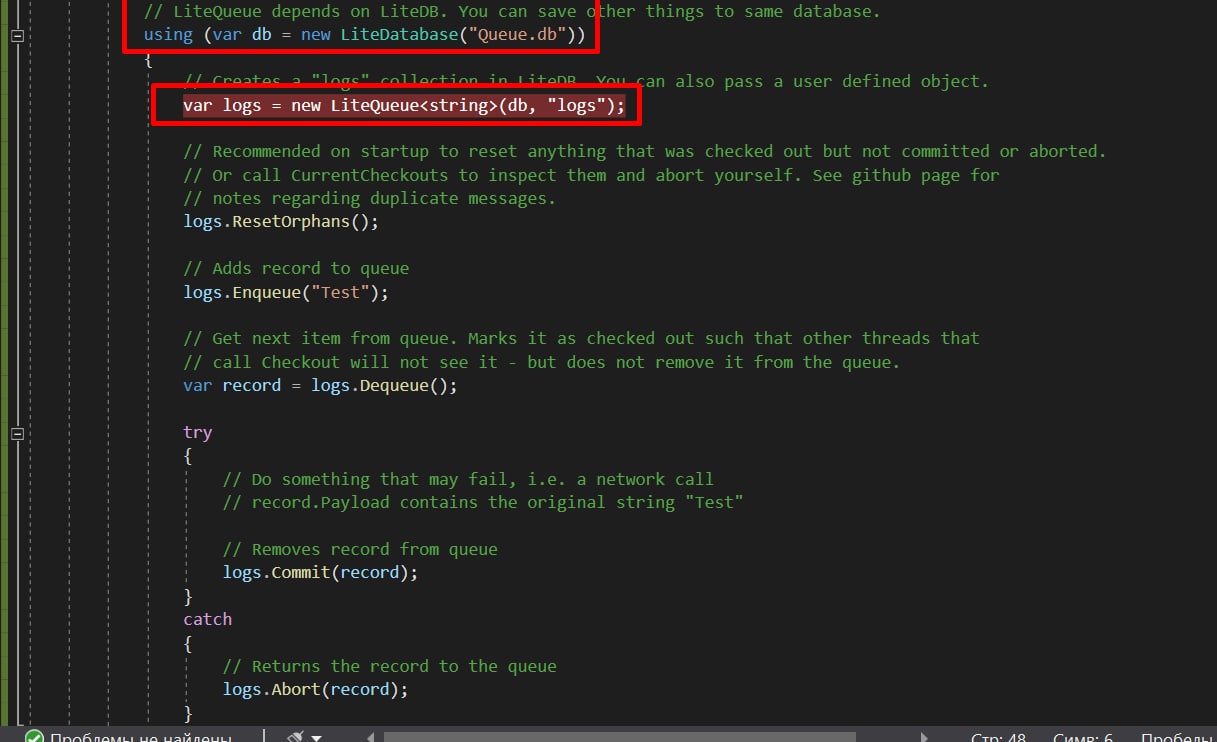Viewport: 1217px width, 742px height.
Task: Click the highlighted 'var logs = new LiteQueue' line
Action: pyautogui.click(x=404, y=105)
